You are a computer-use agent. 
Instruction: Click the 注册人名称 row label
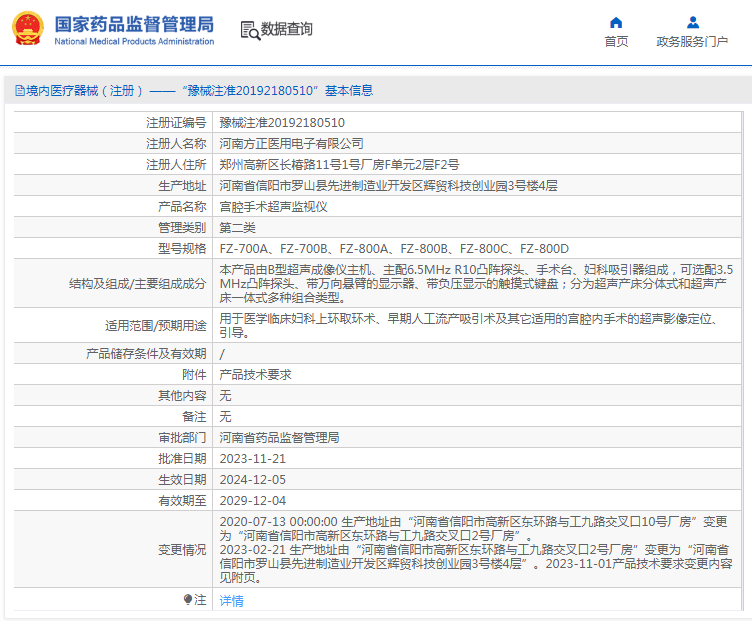[x=176, y=144]
